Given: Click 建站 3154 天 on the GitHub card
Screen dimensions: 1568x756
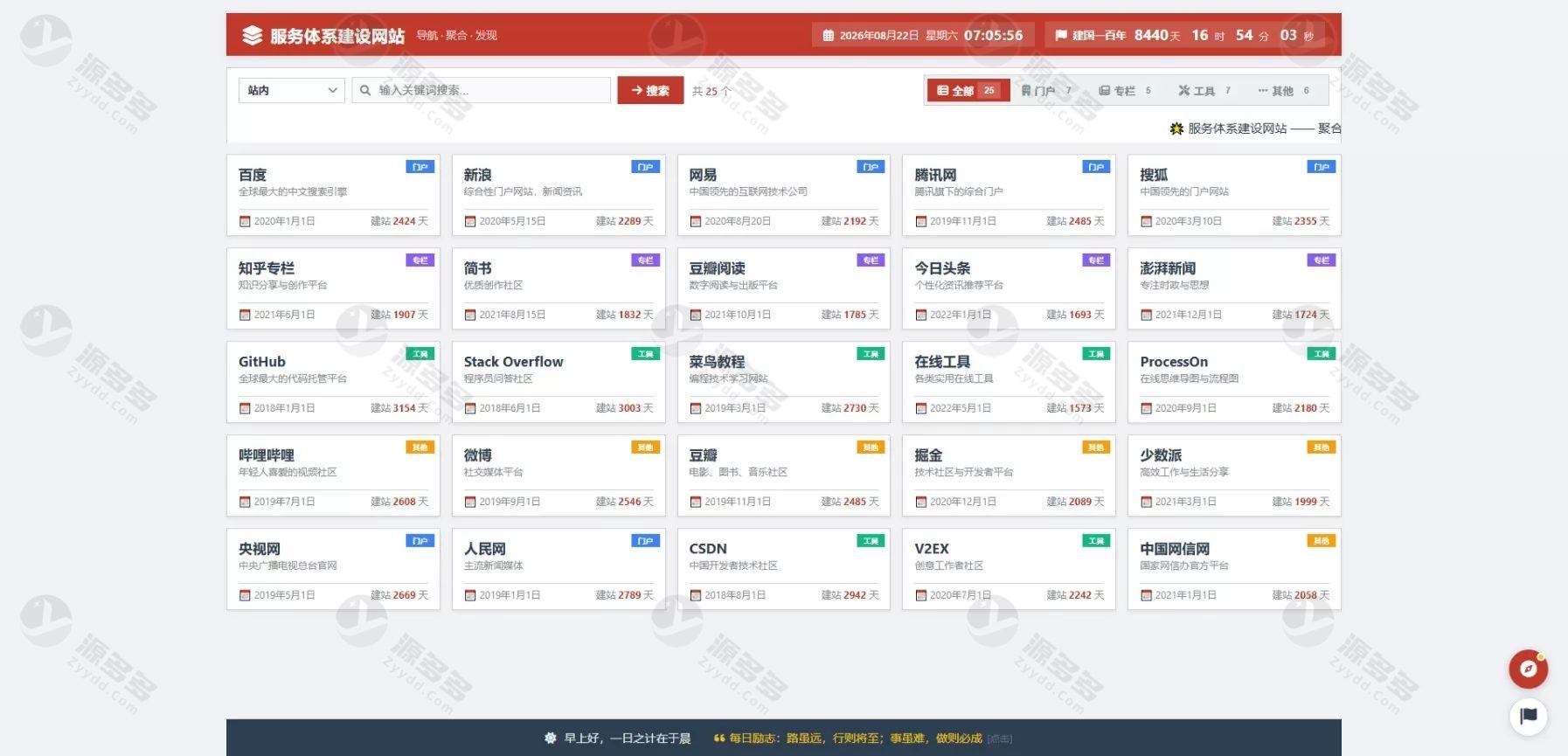Looking at the screenshot, I should (399, 408).
